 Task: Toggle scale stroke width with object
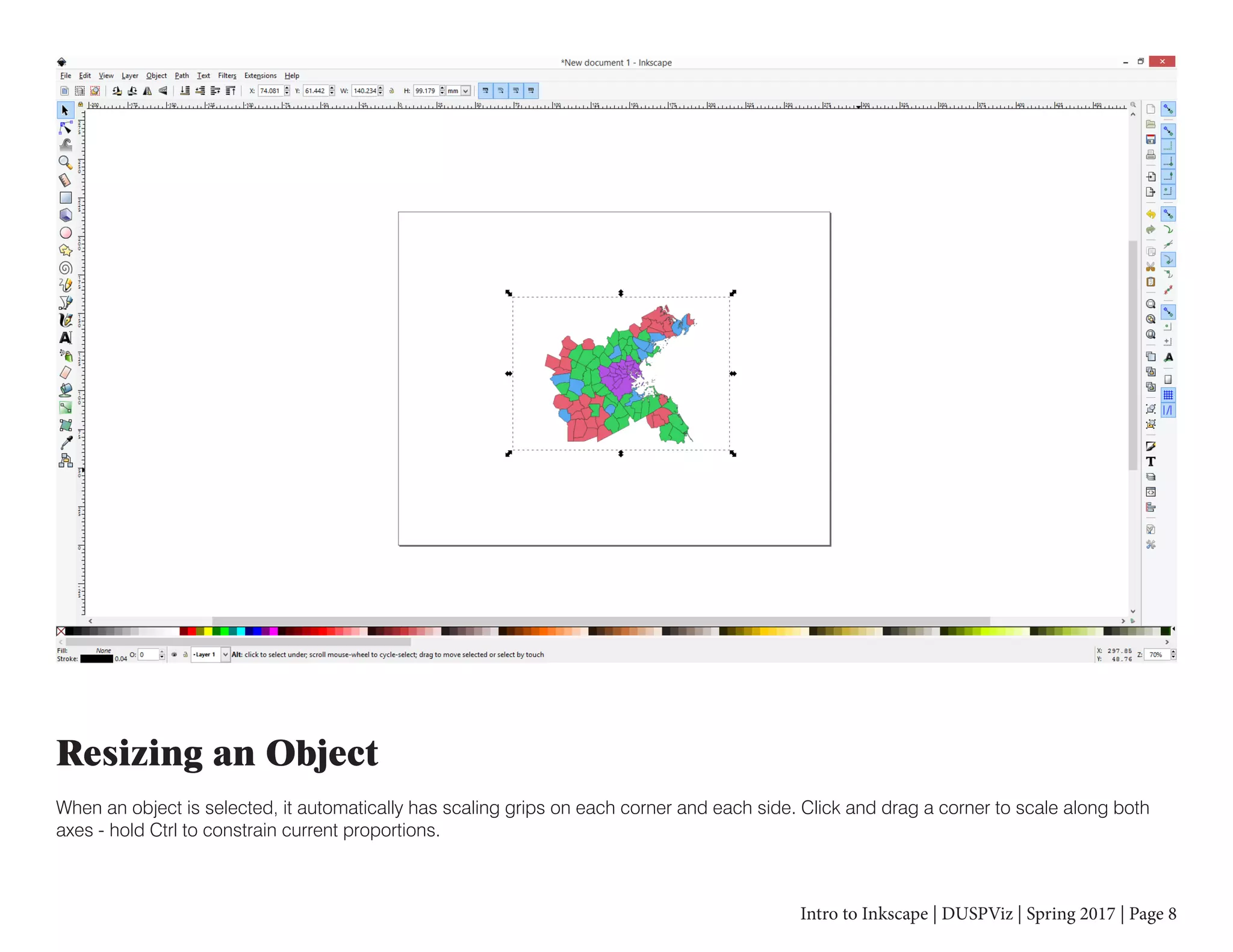tap(485, 91)
